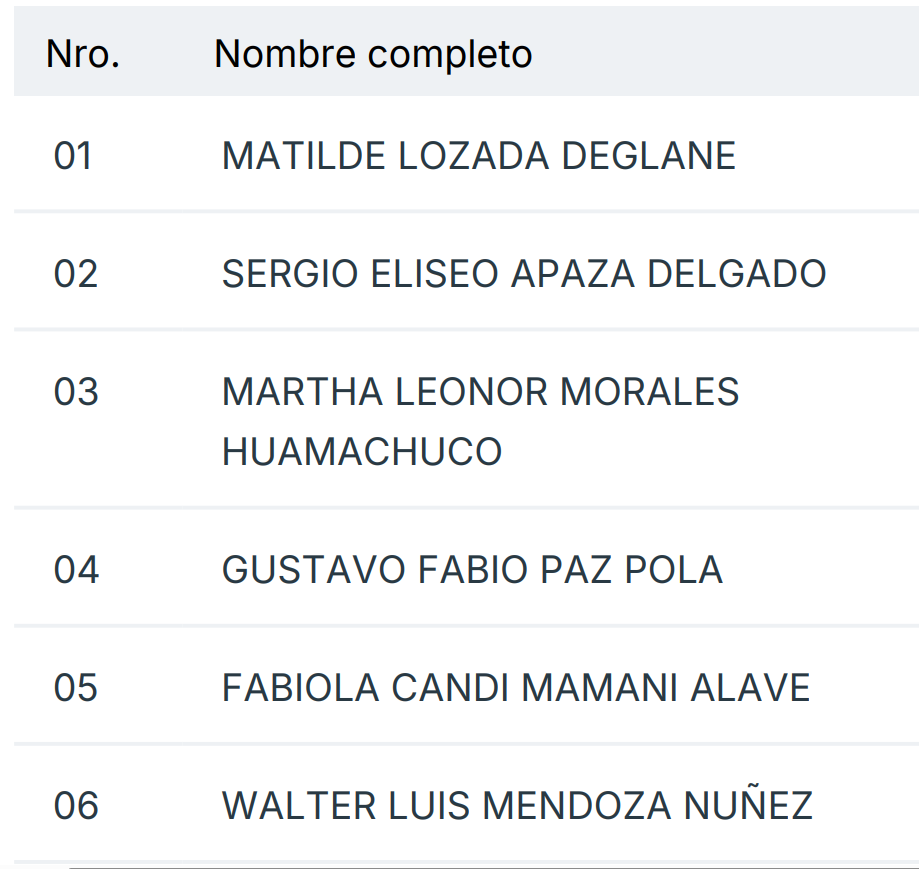Select row number 02
The width and height of the screenshot is (919, 869).
76,274
